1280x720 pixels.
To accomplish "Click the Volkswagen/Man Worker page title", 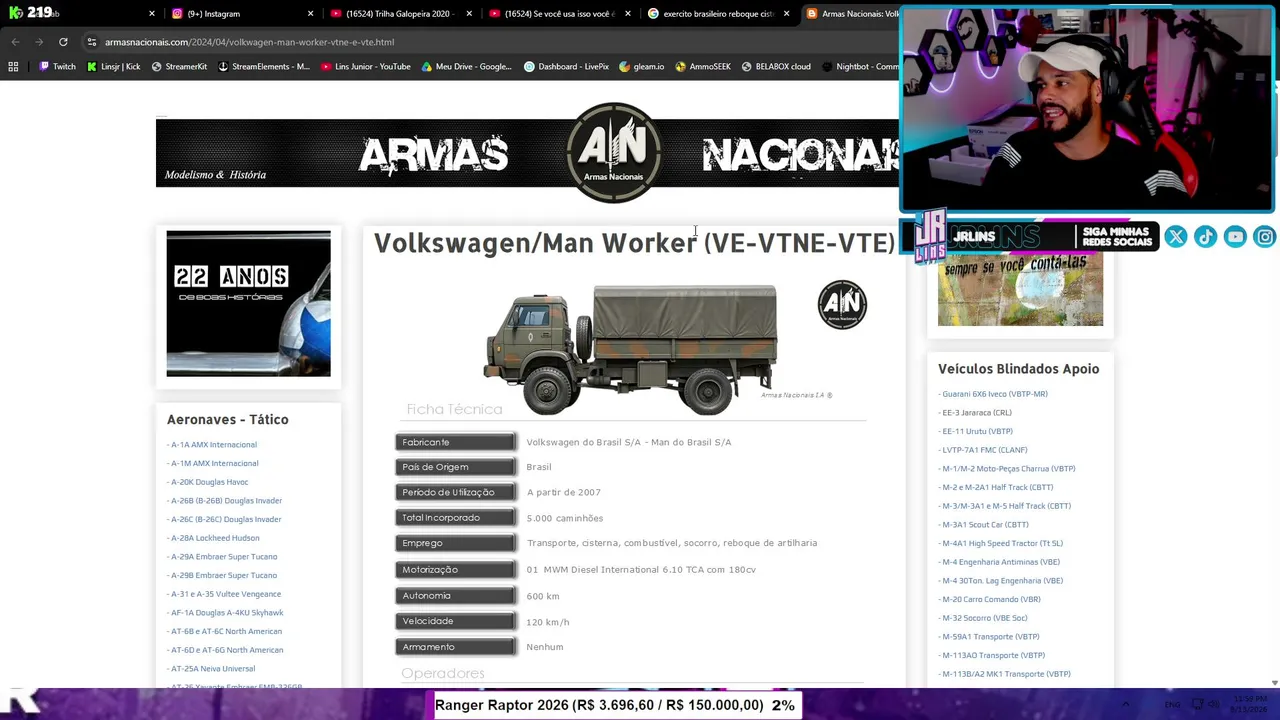I will tap(634, 243).
